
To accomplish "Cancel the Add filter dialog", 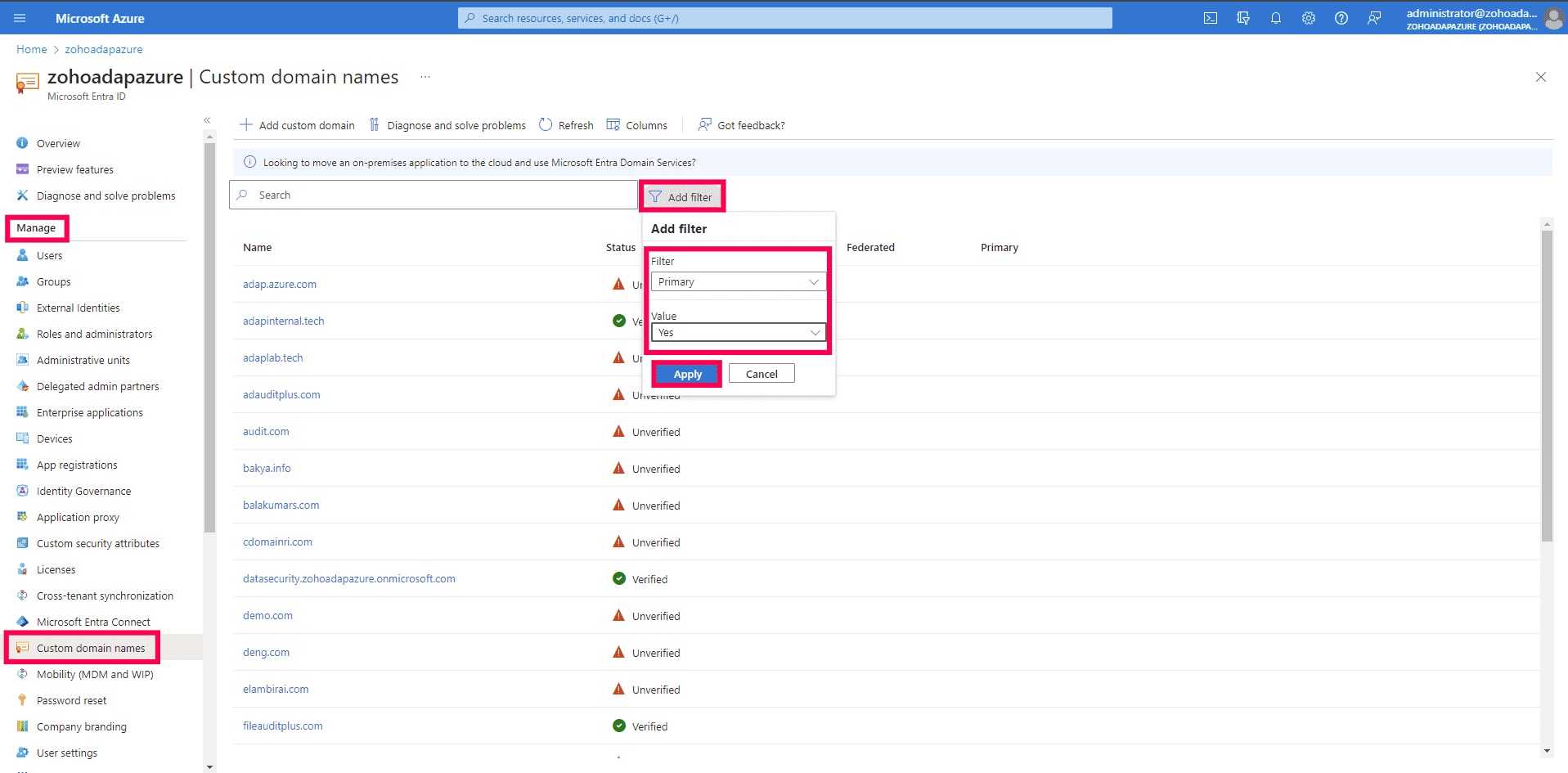I will pyautogui.click(x=762, y=374).
